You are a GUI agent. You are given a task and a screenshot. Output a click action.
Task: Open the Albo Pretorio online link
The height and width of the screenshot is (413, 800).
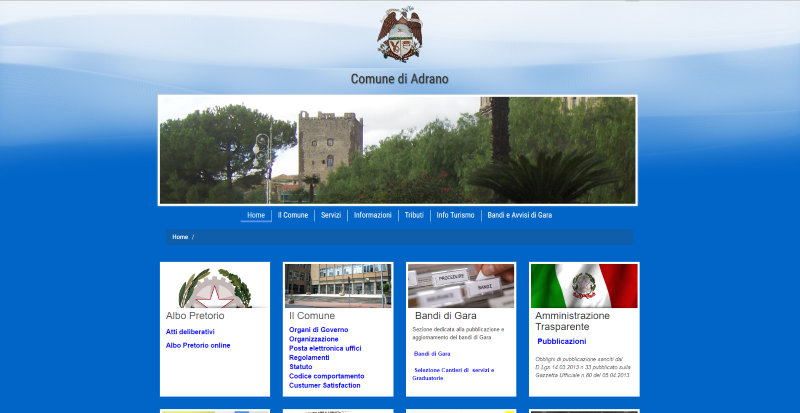coord(198,346)
